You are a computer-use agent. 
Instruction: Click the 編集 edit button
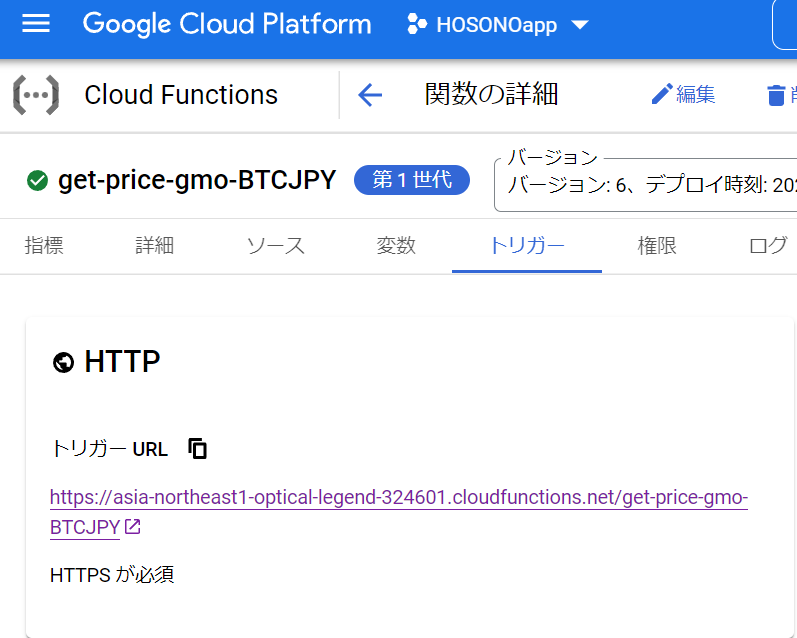pos(683,95)
